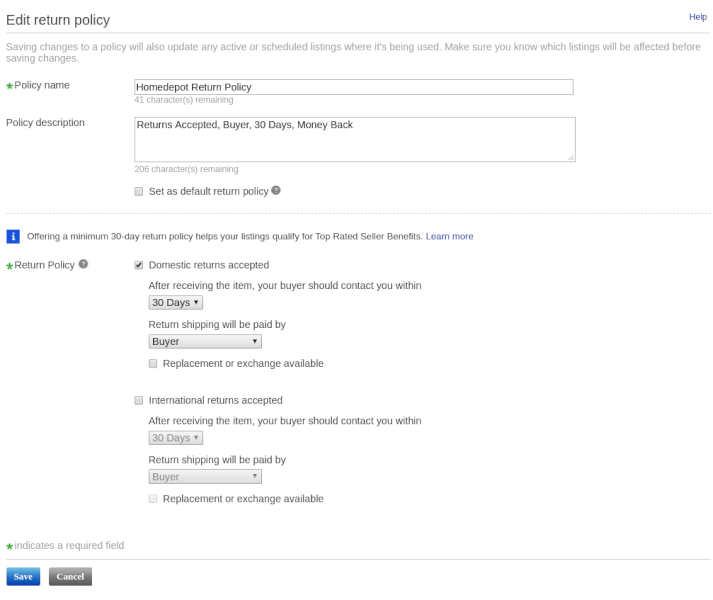Image resolution: width=713 pixels, height=600 pixels.
Task: Check international Replacement or exchange available option
Action: 153,499
